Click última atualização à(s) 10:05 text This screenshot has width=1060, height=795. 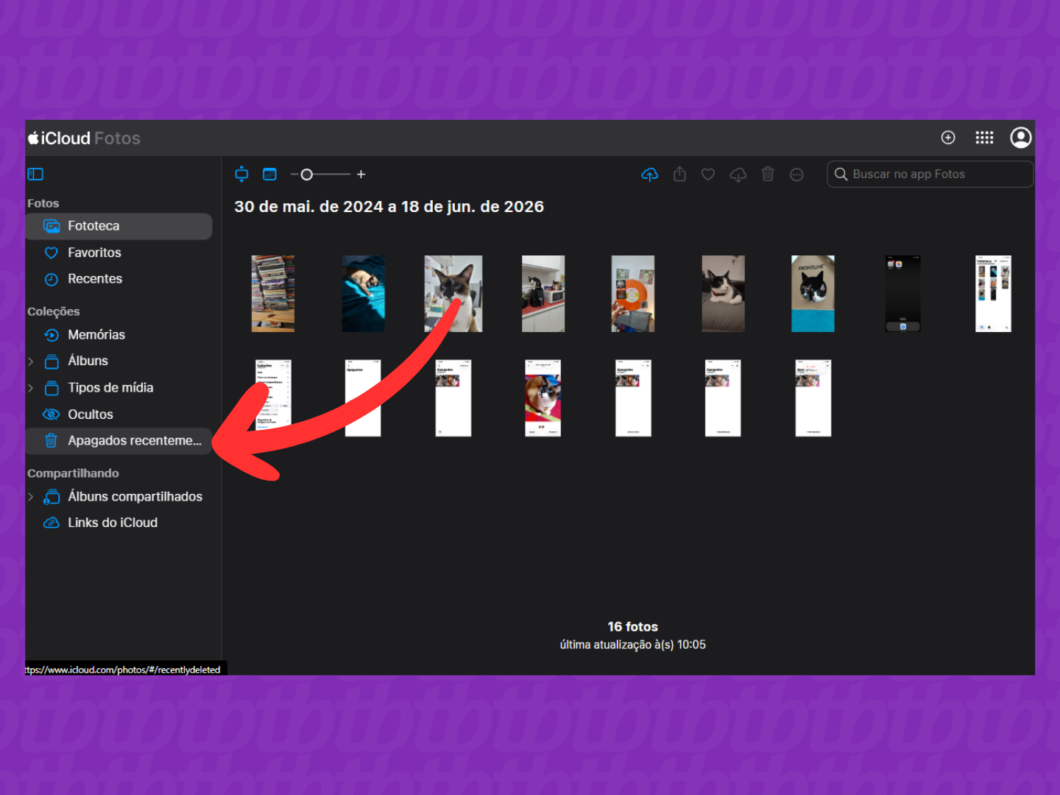(633, 645)
